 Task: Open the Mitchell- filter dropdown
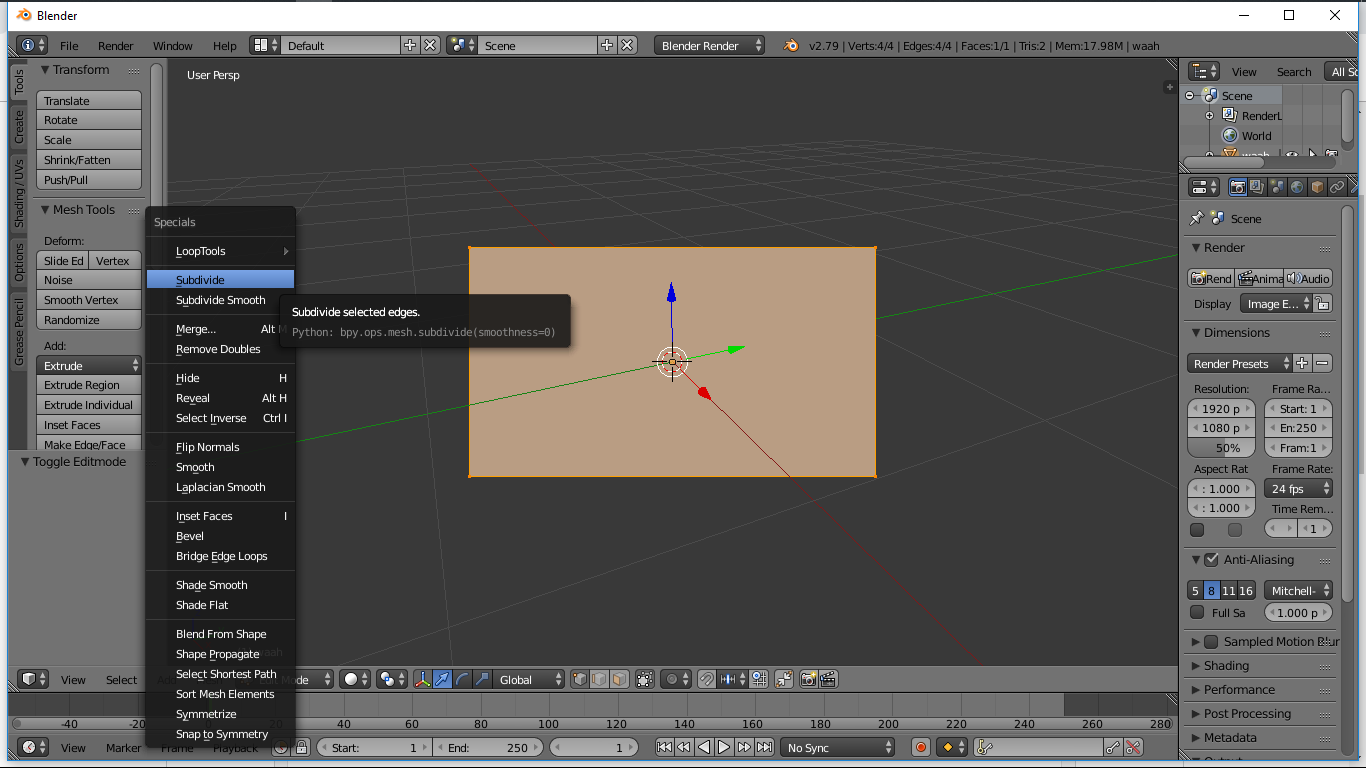tap(1298, 591)
